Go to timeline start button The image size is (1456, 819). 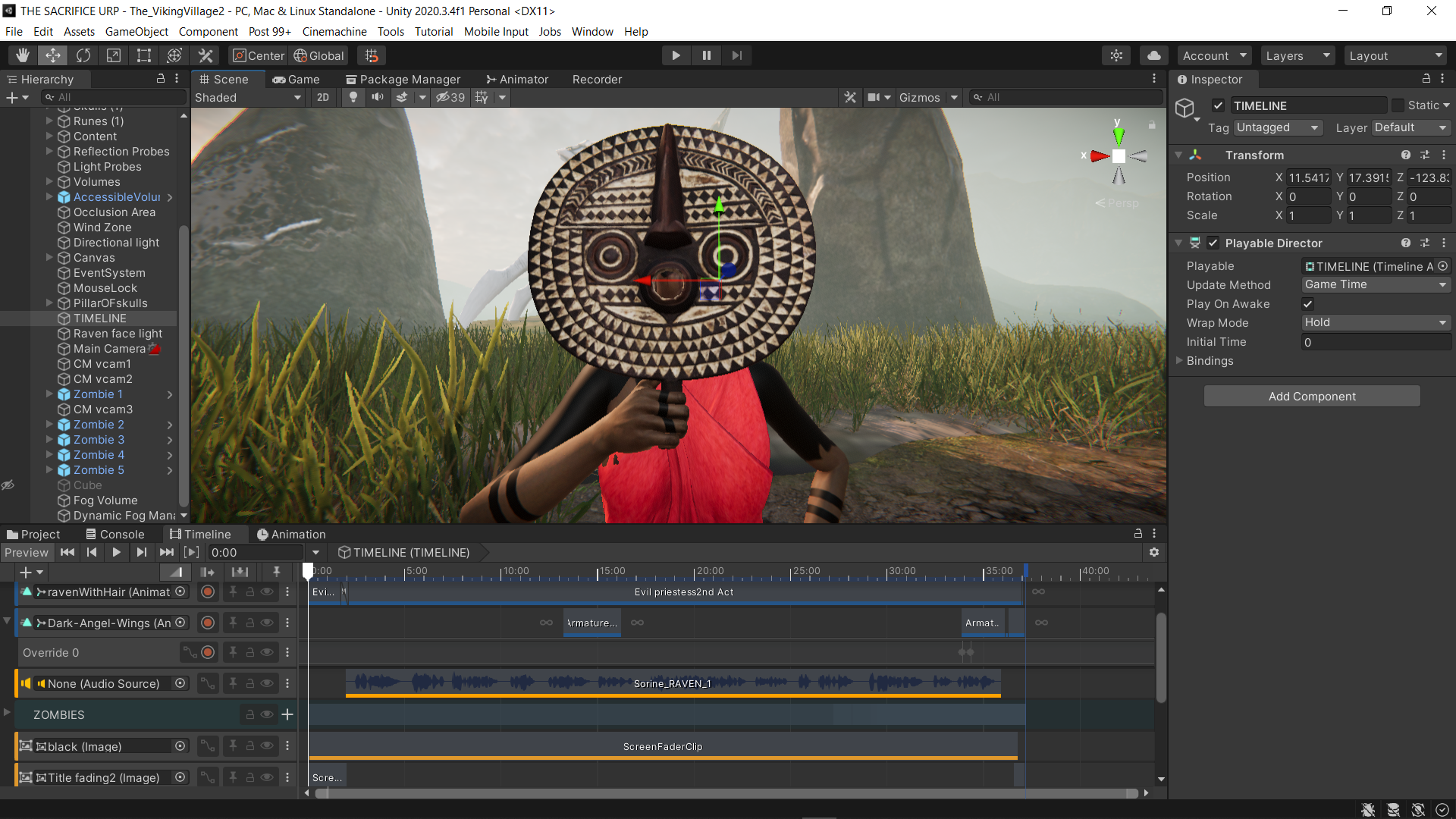tap(67, 552)
